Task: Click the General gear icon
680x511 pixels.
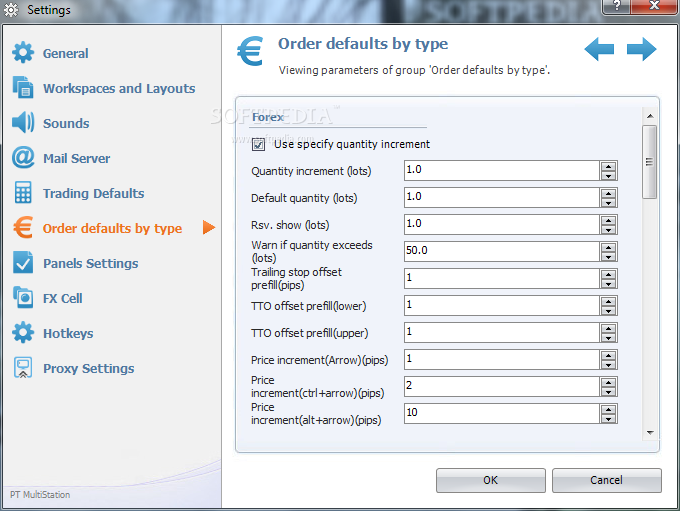Action: coord(23,53)
